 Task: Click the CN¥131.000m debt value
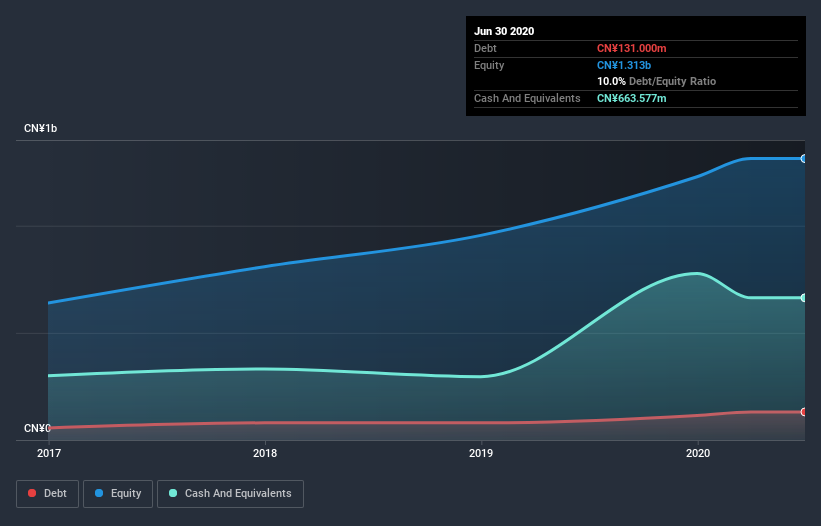pos(631,48)
